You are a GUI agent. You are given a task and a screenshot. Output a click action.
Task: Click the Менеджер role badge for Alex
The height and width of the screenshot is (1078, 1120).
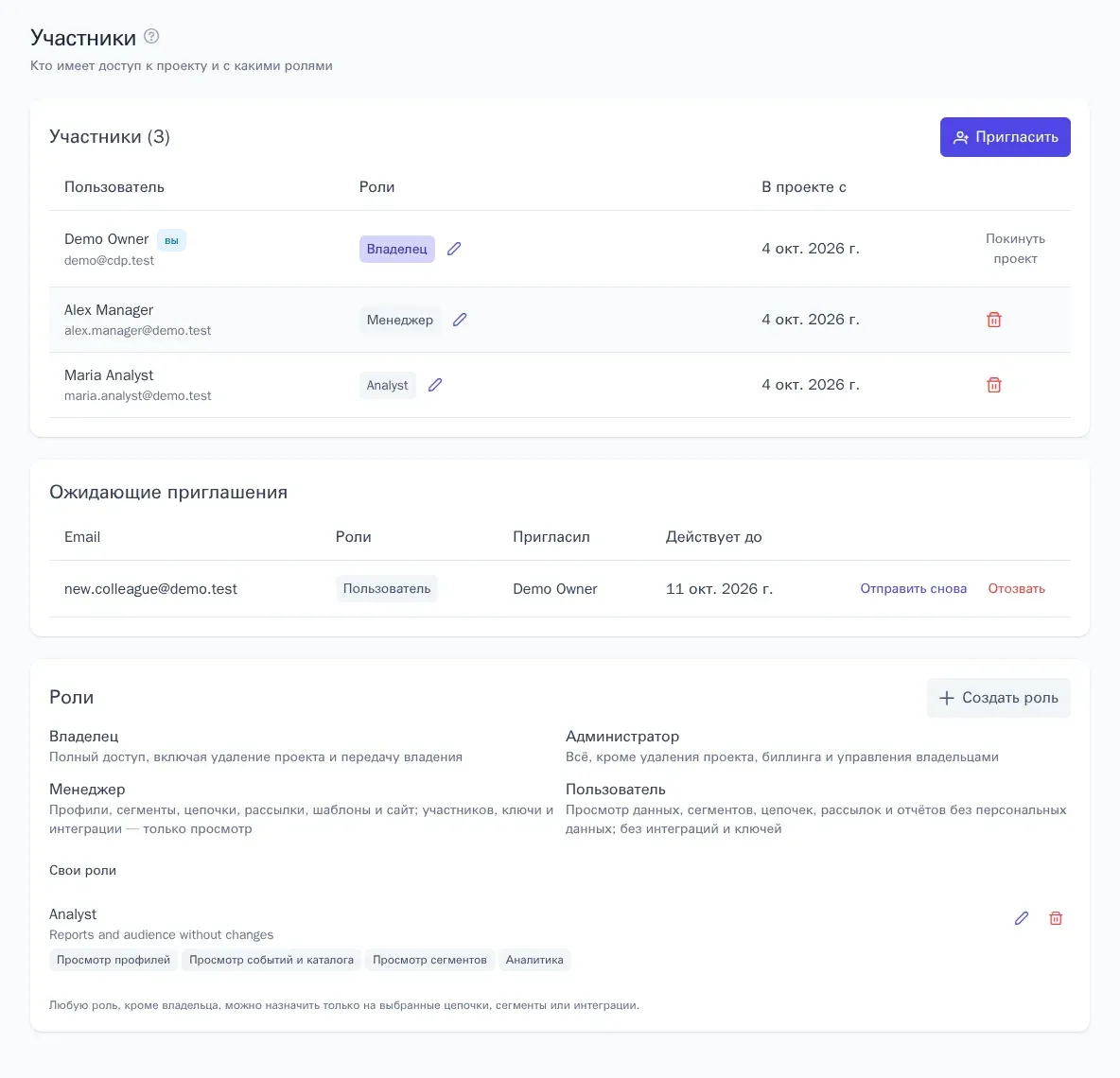click(x=400, y=320)
